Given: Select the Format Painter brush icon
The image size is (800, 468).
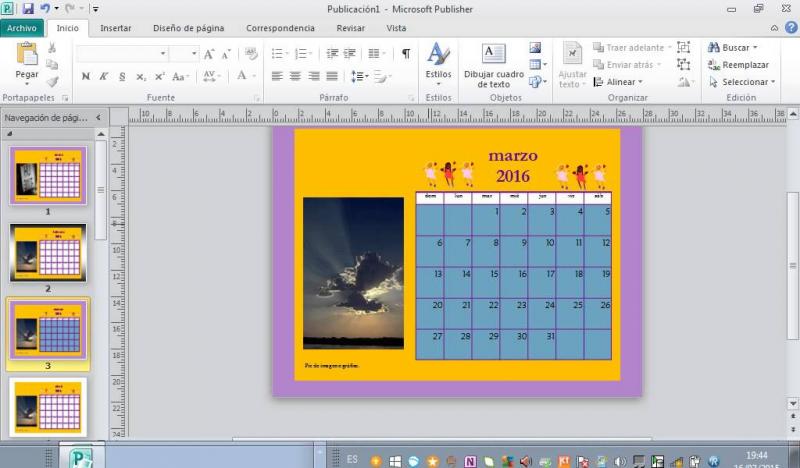Looking at the screenshot, I should pos(53,81).
